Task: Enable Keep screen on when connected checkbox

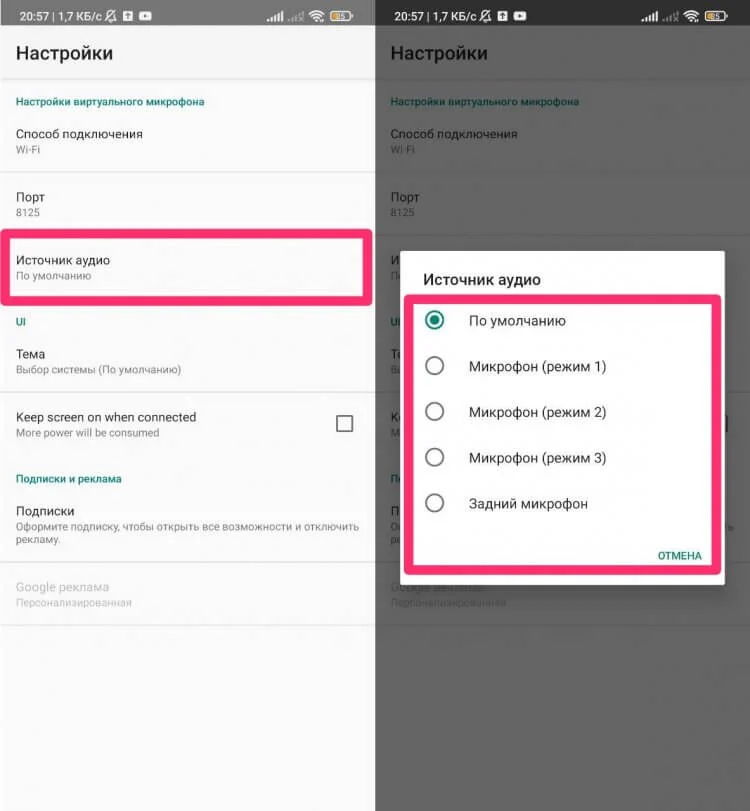Action: 344,424
